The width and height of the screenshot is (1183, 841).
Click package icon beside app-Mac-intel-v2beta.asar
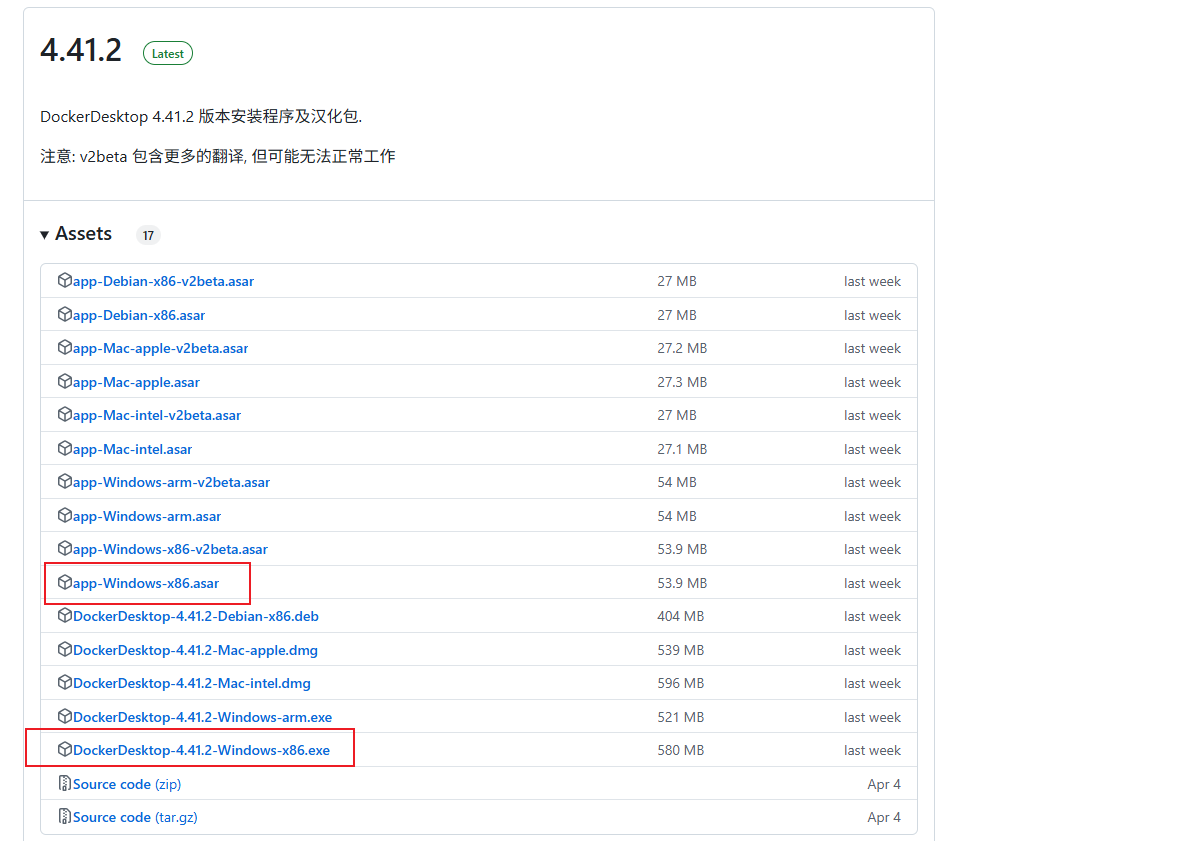tap(65, 415)
